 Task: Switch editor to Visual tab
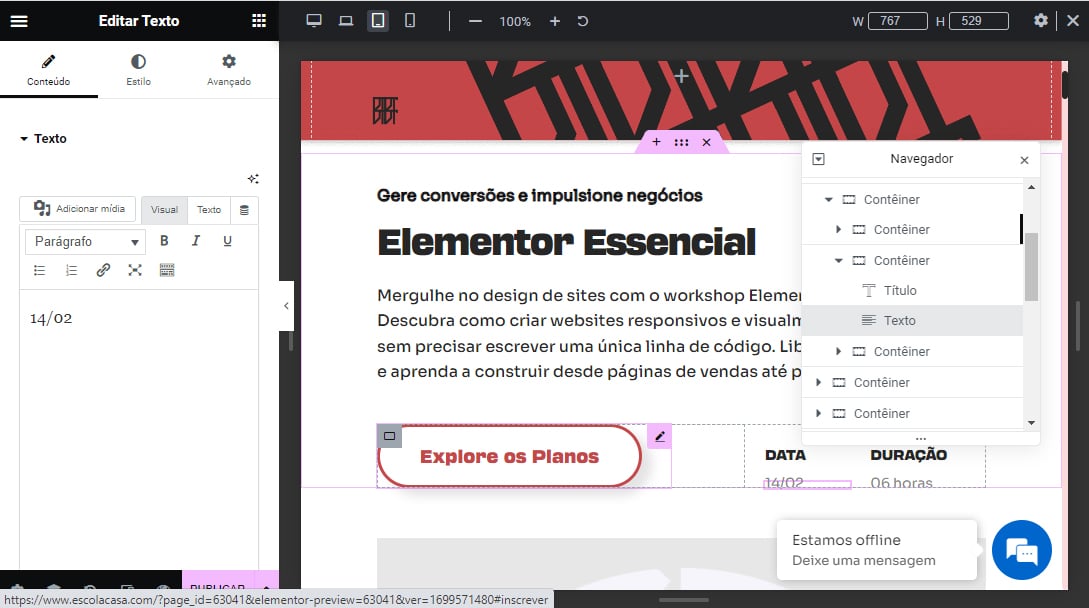[165, 210]
